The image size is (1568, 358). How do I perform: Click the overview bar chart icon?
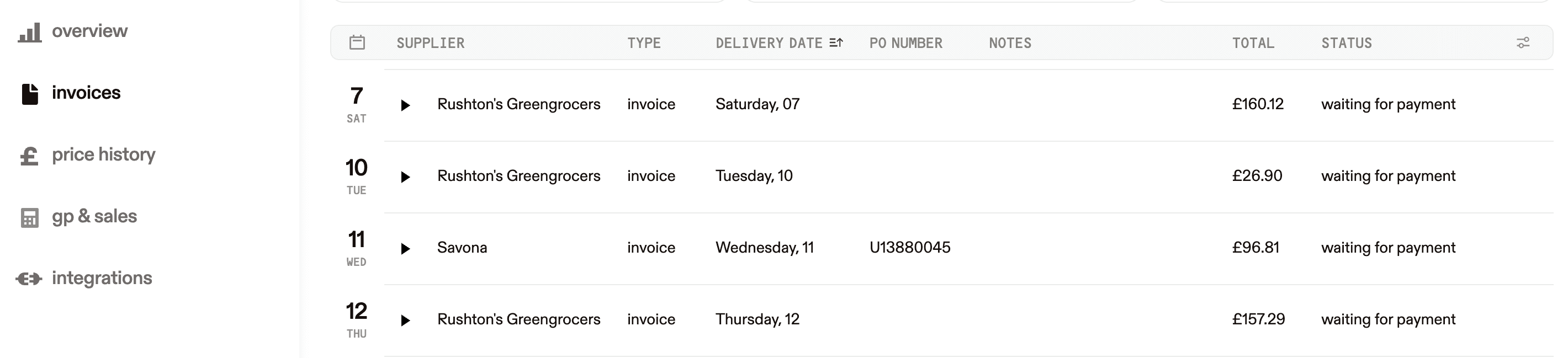pyautogui.click(x=30, y=32)
